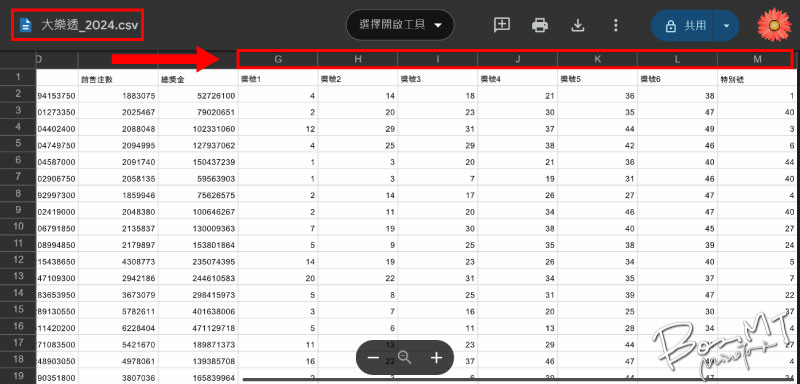Click cell with value 1883075
Screen dimensions: 800x384
tap(118, 95)
